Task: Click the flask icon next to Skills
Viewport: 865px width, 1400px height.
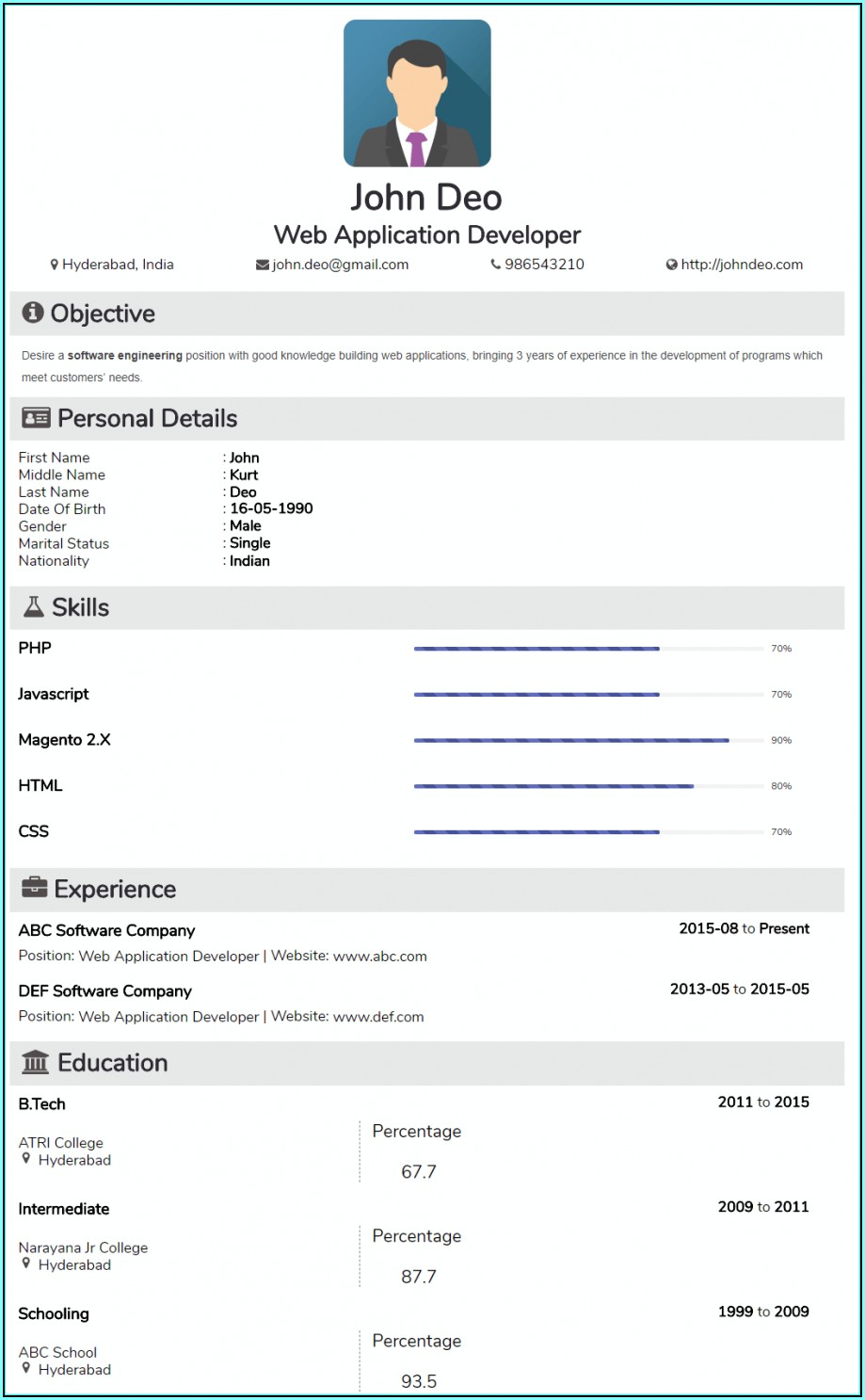Action: [x=34, y=607]
